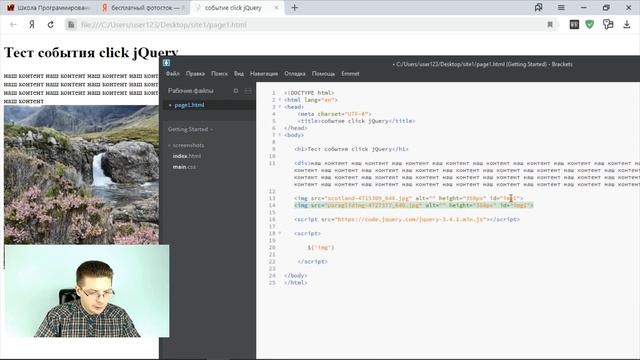Screen dimensions: 640x360
Task: Open the Отладка menu in Brackets
Action: 295,74
